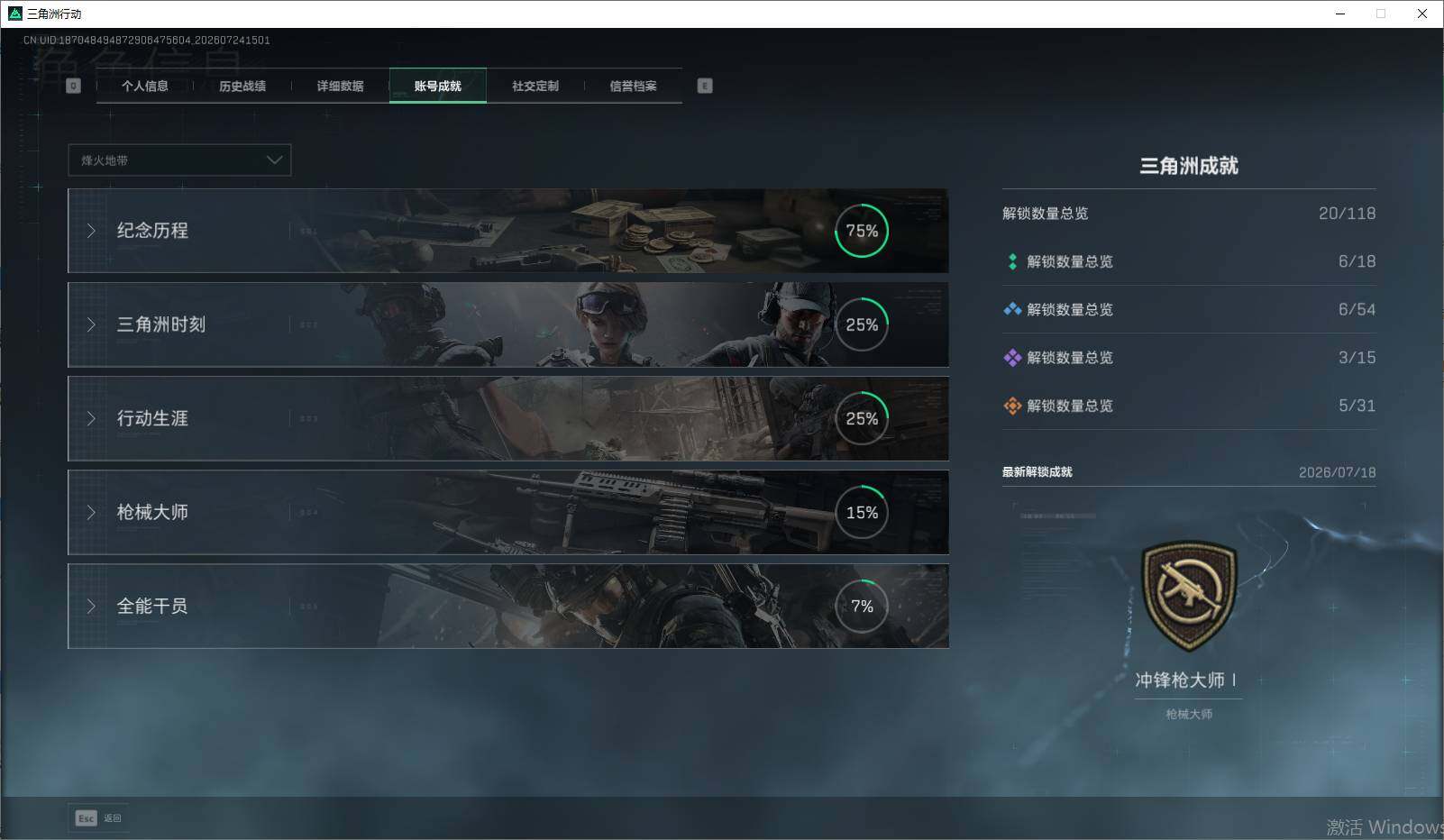Expand the 纪念历程 achievement category
The width and height of the screenshot is (1444, 840).
[508, 231]
